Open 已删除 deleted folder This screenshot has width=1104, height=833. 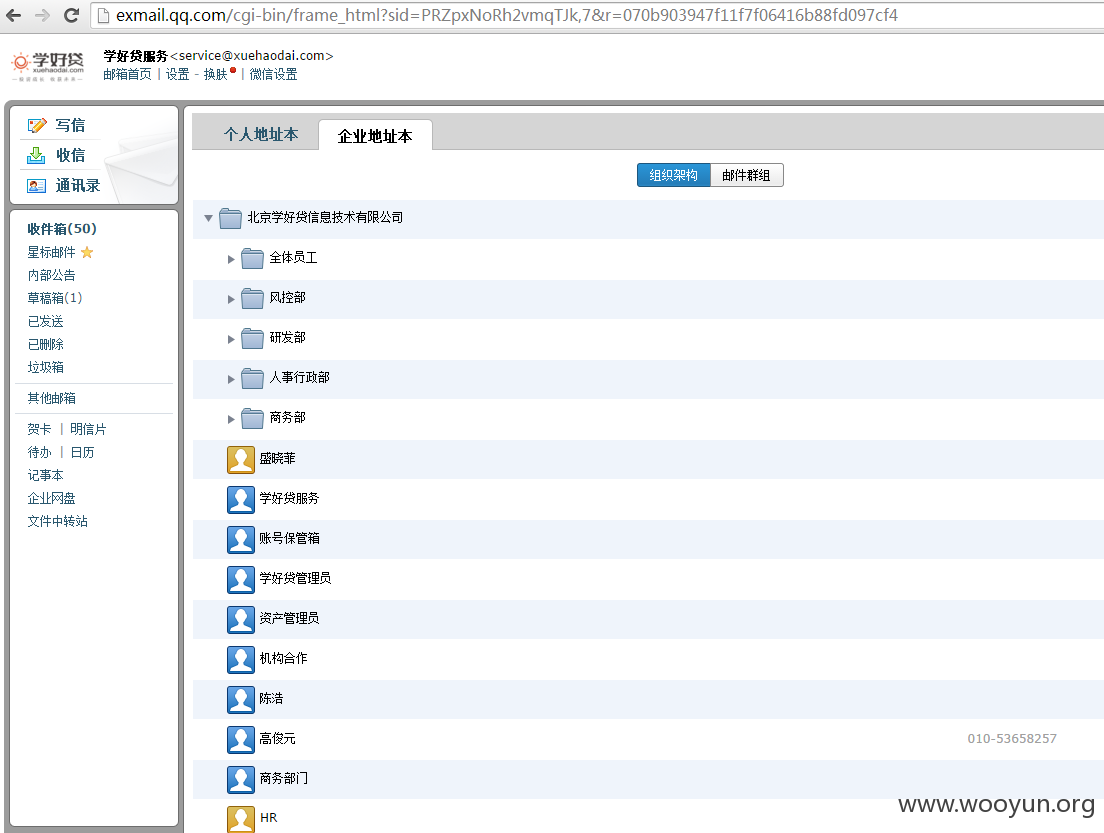coord(46,344)
